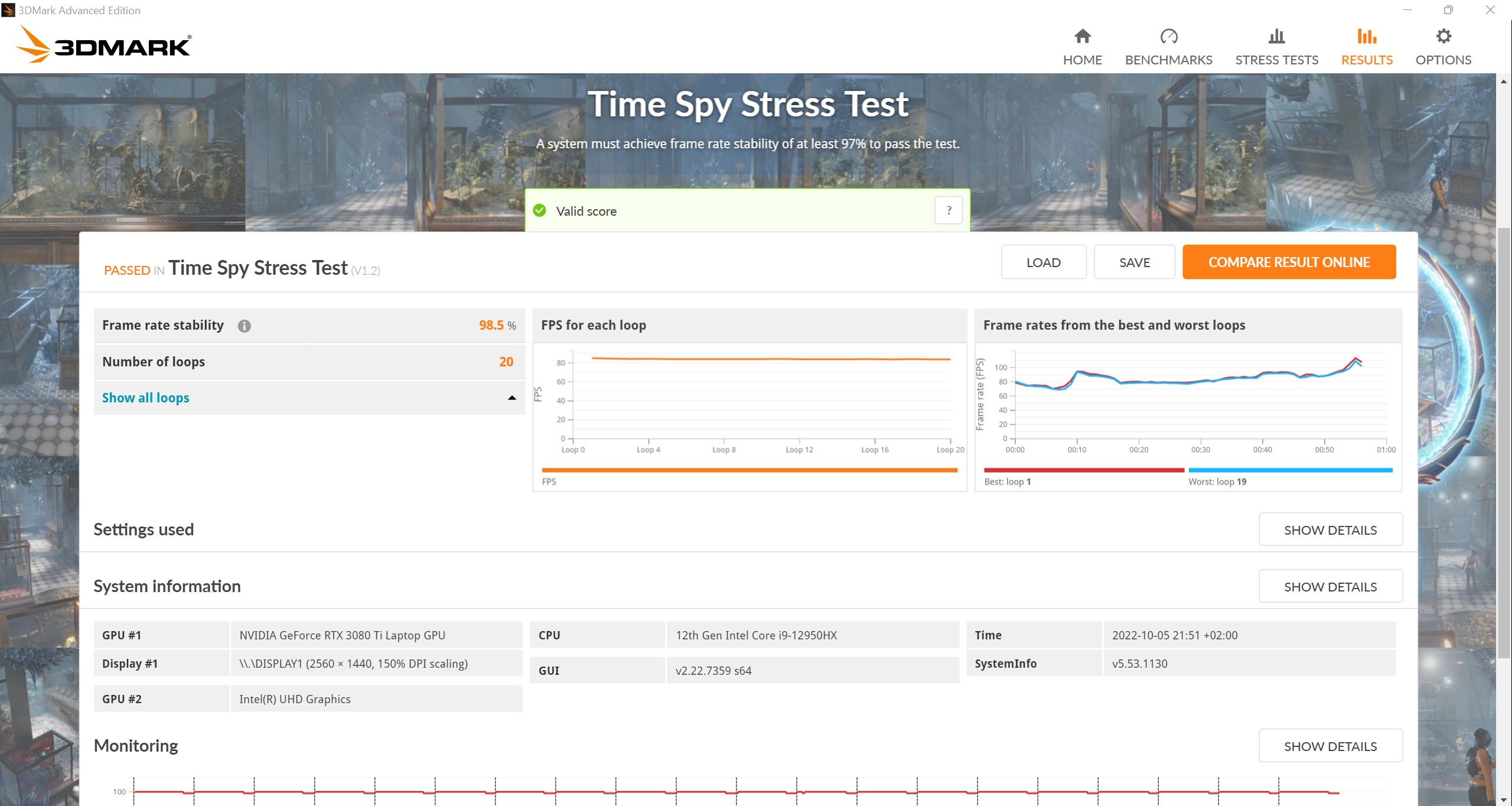1512x806 pixels.
Task: Click the 'Worst: loop 19' label
Action: [1217, 482]
